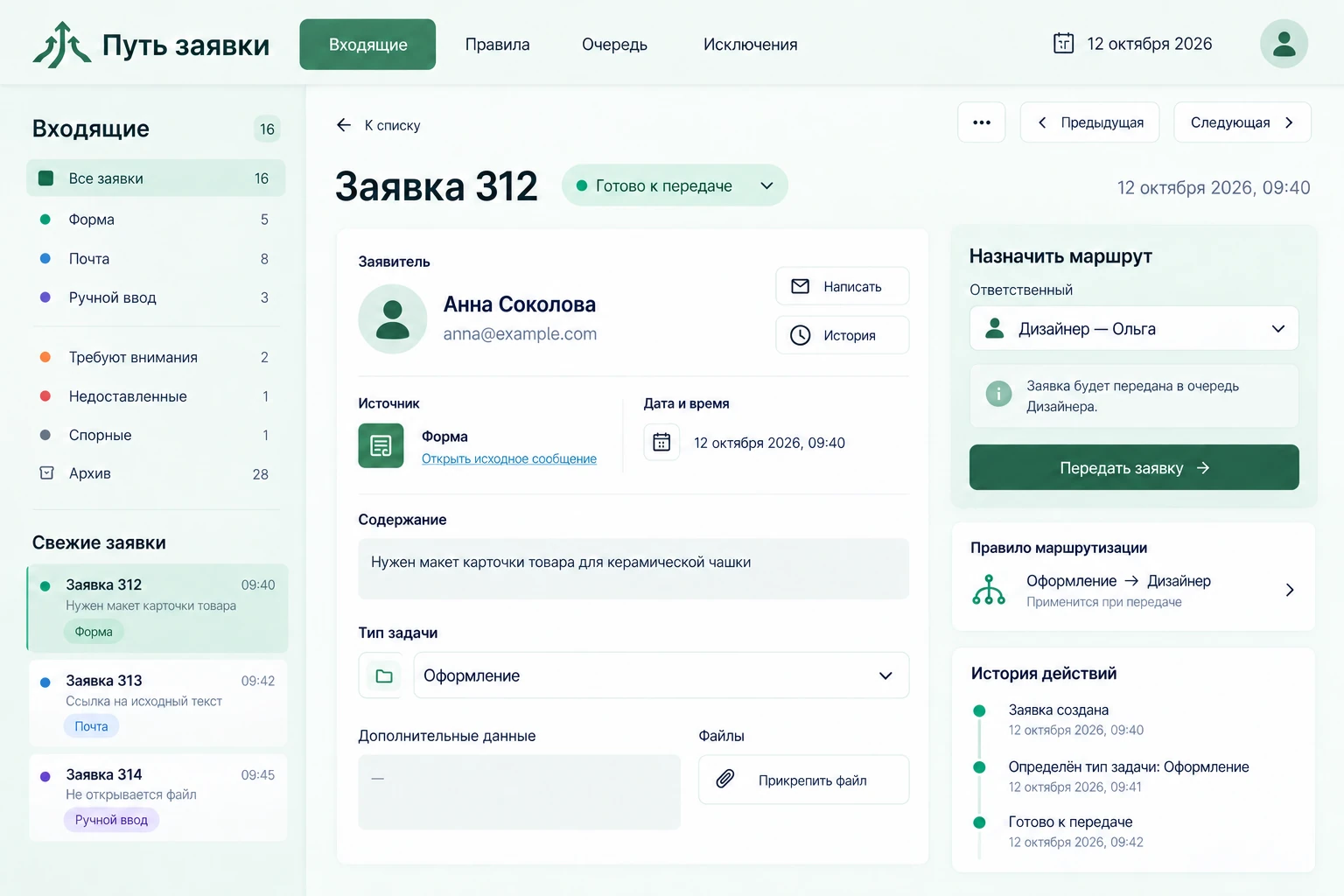Click the Прикрепить файл button
Image resolution: width=1344 pixels, height=896 pixels.
pos(803,780)
